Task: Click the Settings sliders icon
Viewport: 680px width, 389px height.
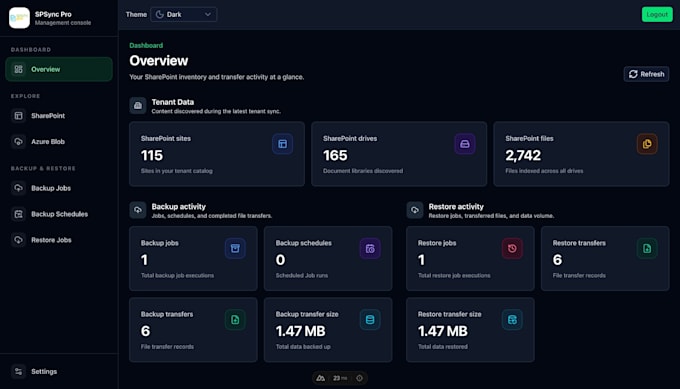Action: [18, 372]
